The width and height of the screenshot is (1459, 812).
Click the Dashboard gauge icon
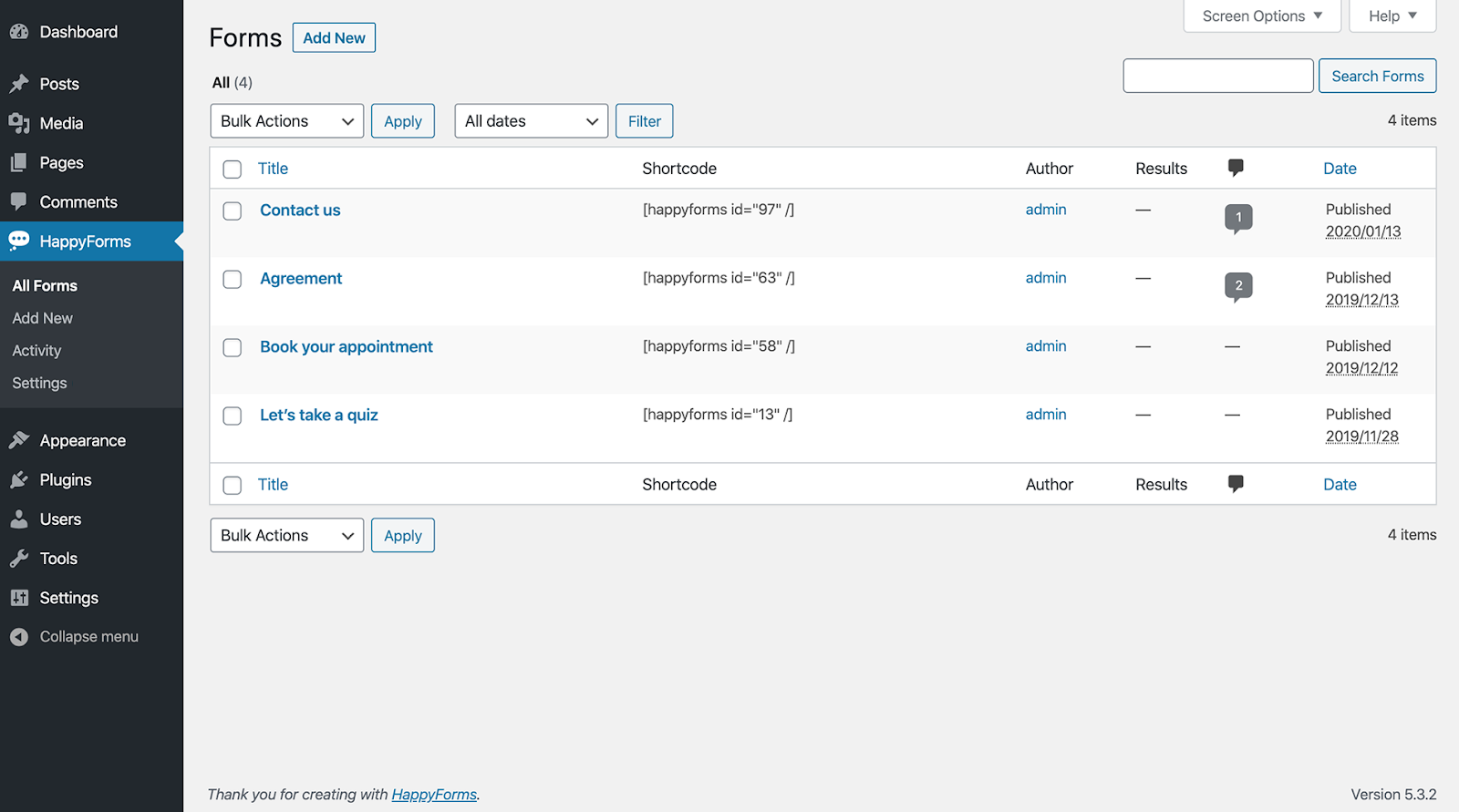pos(19,32)
